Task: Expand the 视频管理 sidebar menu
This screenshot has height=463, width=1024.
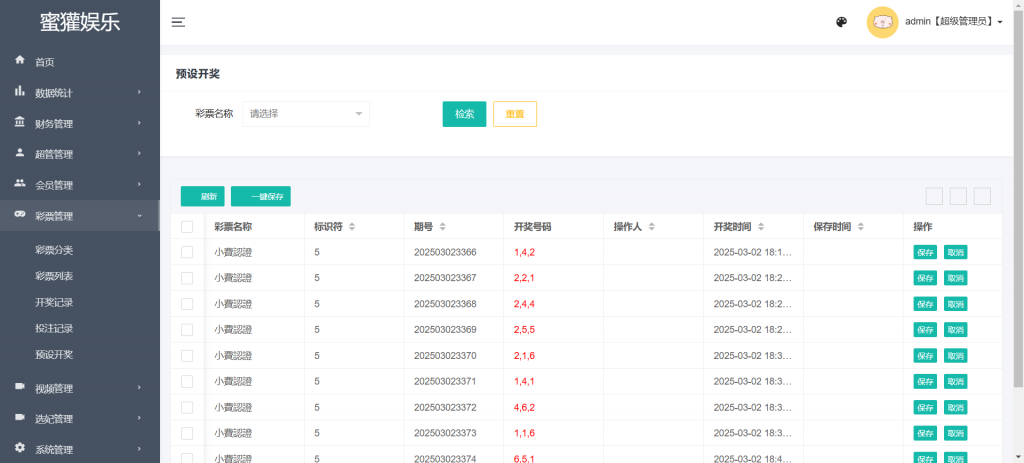Action: pos(80,389)
